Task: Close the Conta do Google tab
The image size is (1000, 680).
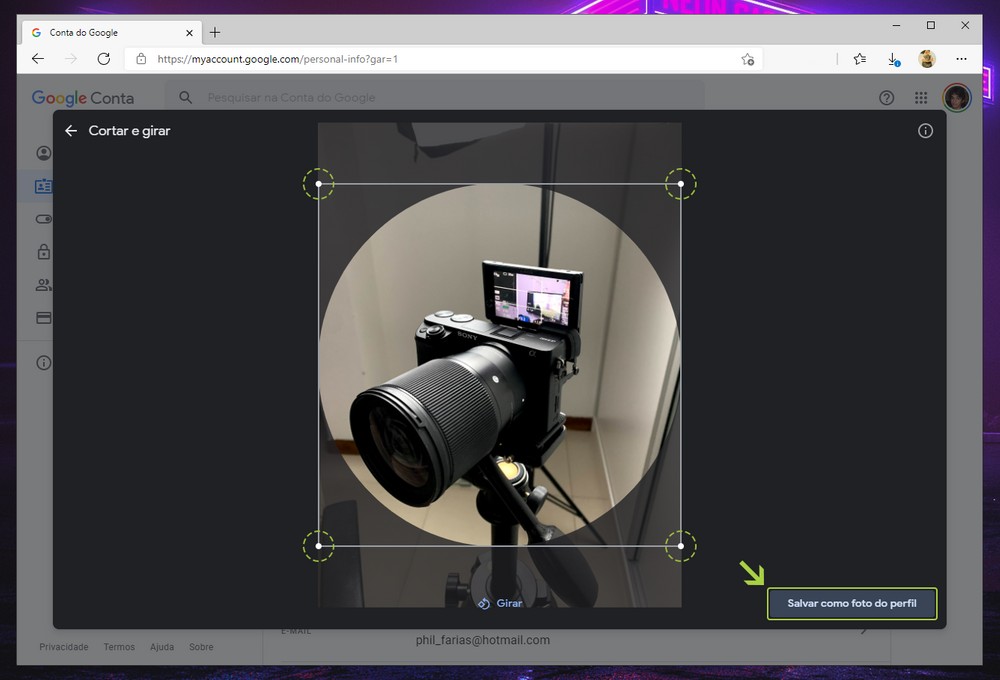Action: click(189, 32)
